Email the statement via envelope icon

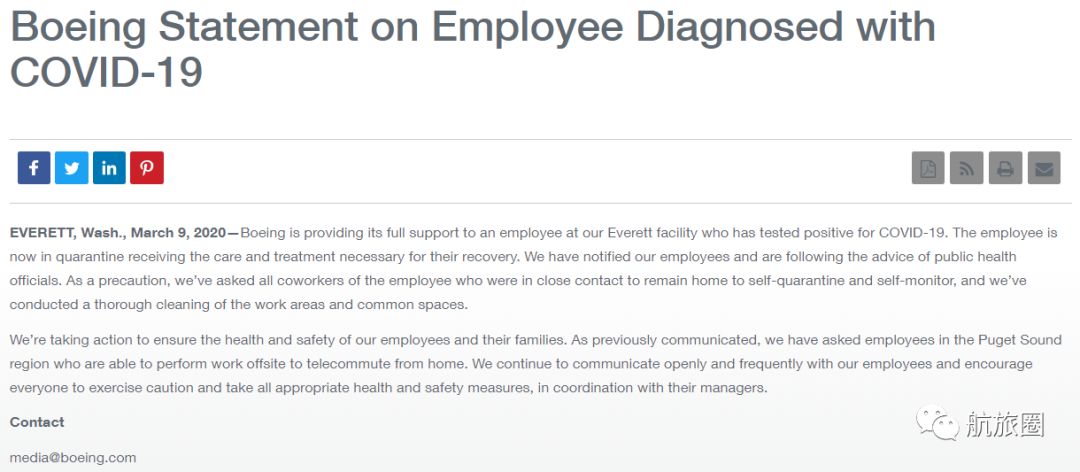click(x=1044, y=168)
